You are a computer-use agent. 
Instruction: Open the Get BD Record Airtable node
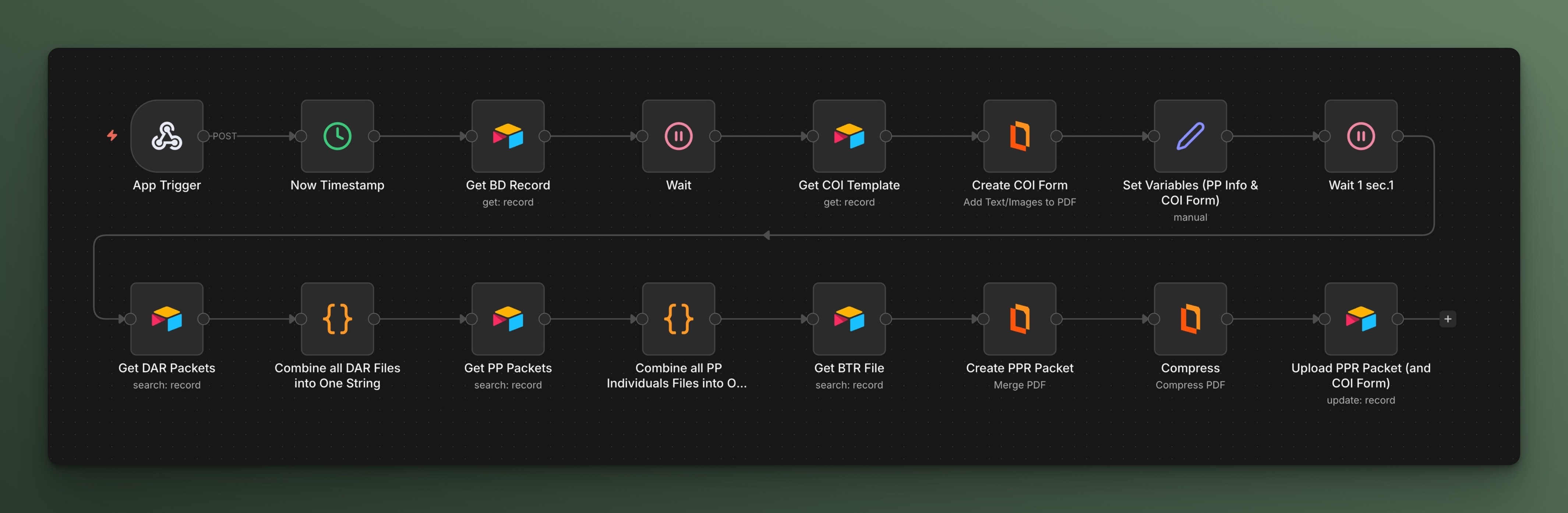pyautogui.click(x=508, y=136)
